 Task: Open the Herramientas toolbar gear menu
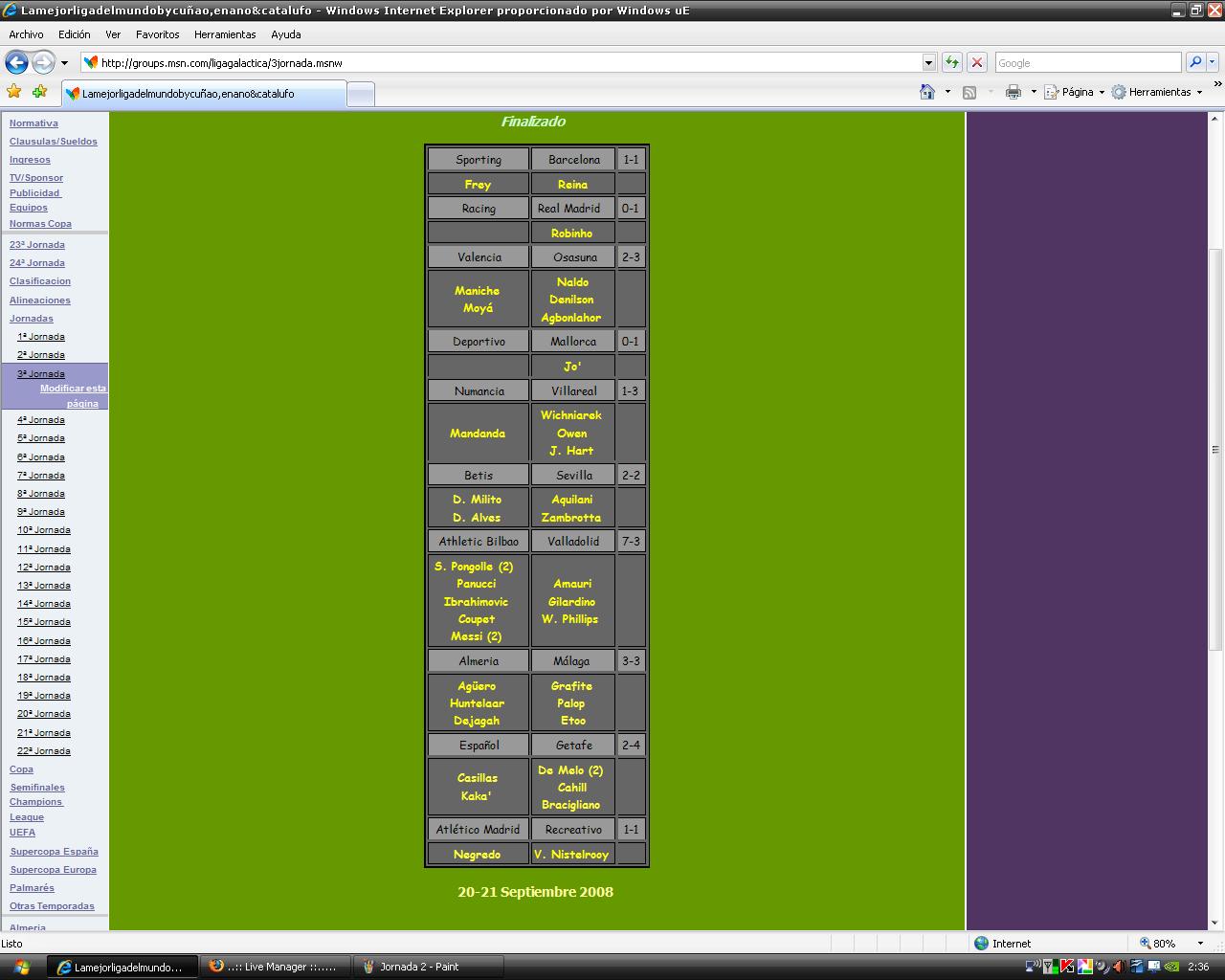click(x=1156, y=92)
